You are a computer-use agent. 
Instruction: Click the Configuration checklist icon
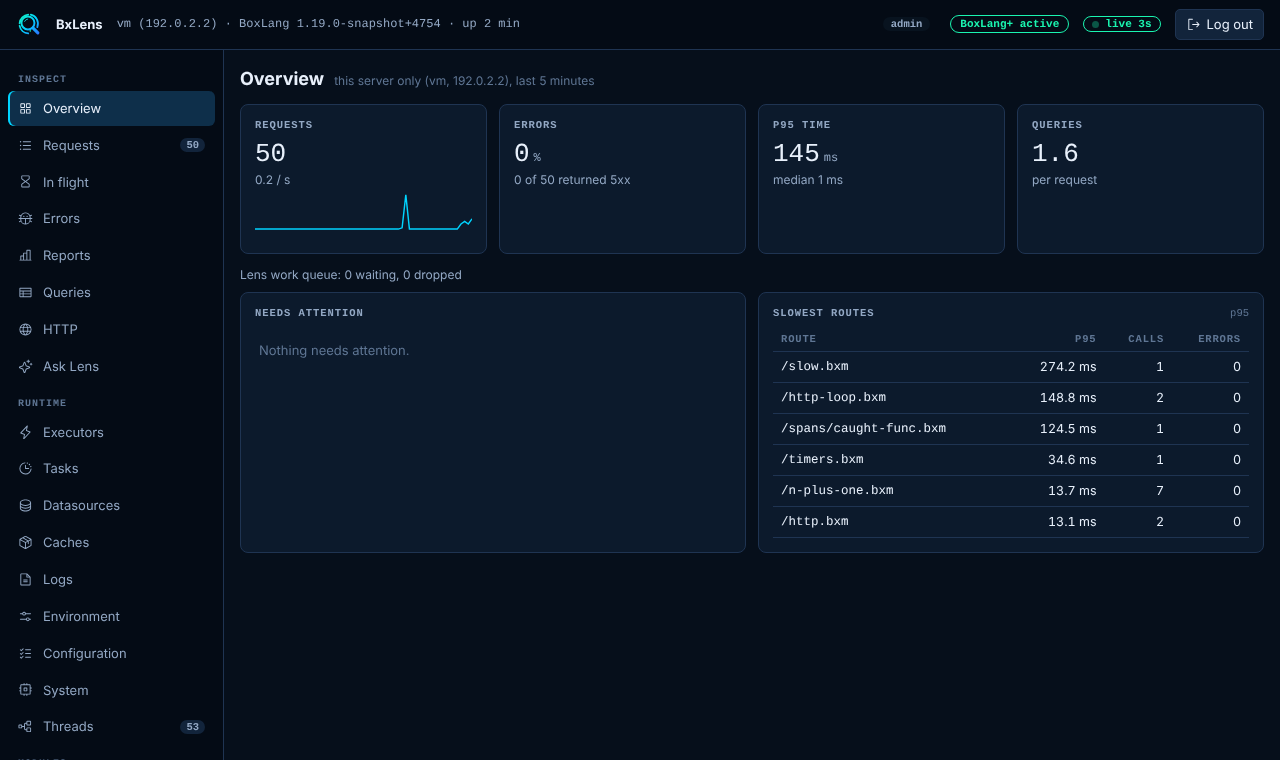[x=25, y=653]
